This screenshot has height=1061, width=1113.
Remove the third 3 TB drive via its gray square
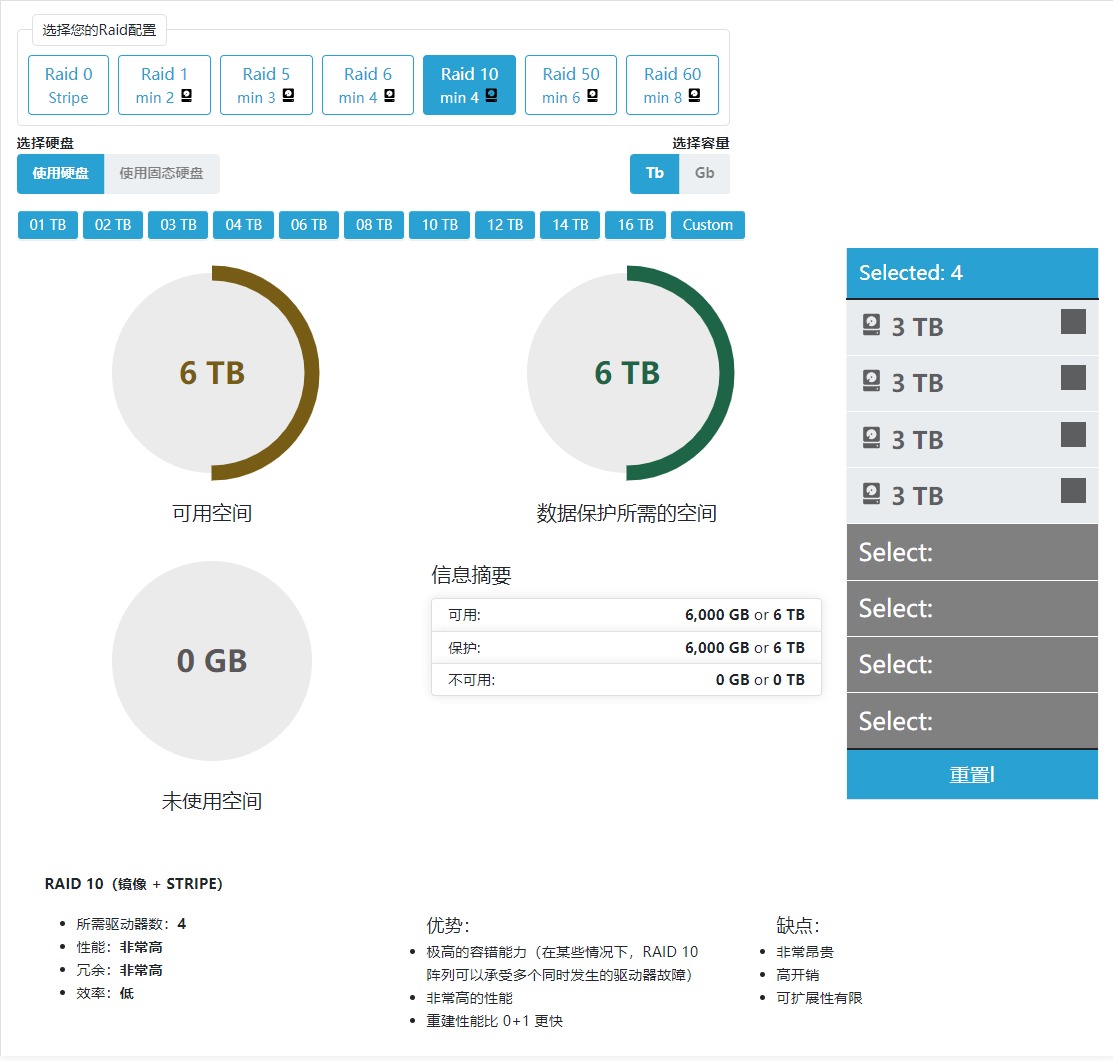coord(1073,434)
